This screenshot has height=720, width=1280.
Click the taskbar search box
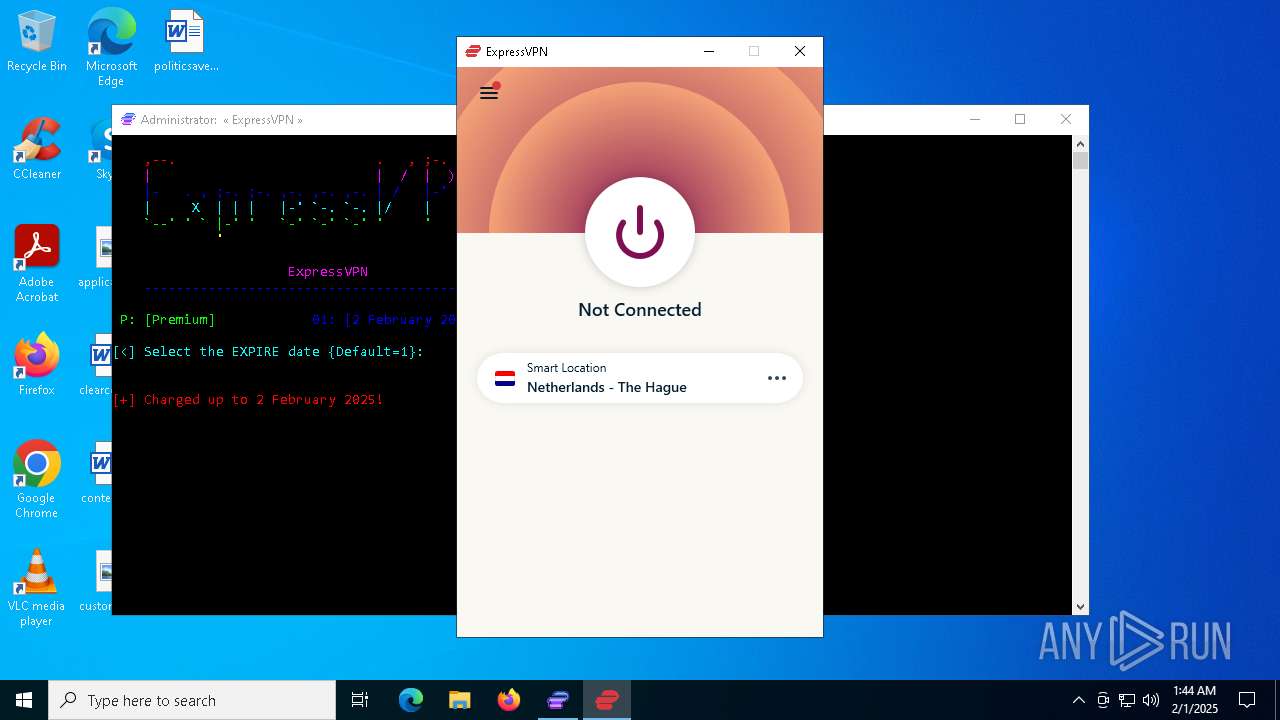[x=192, y=700]
